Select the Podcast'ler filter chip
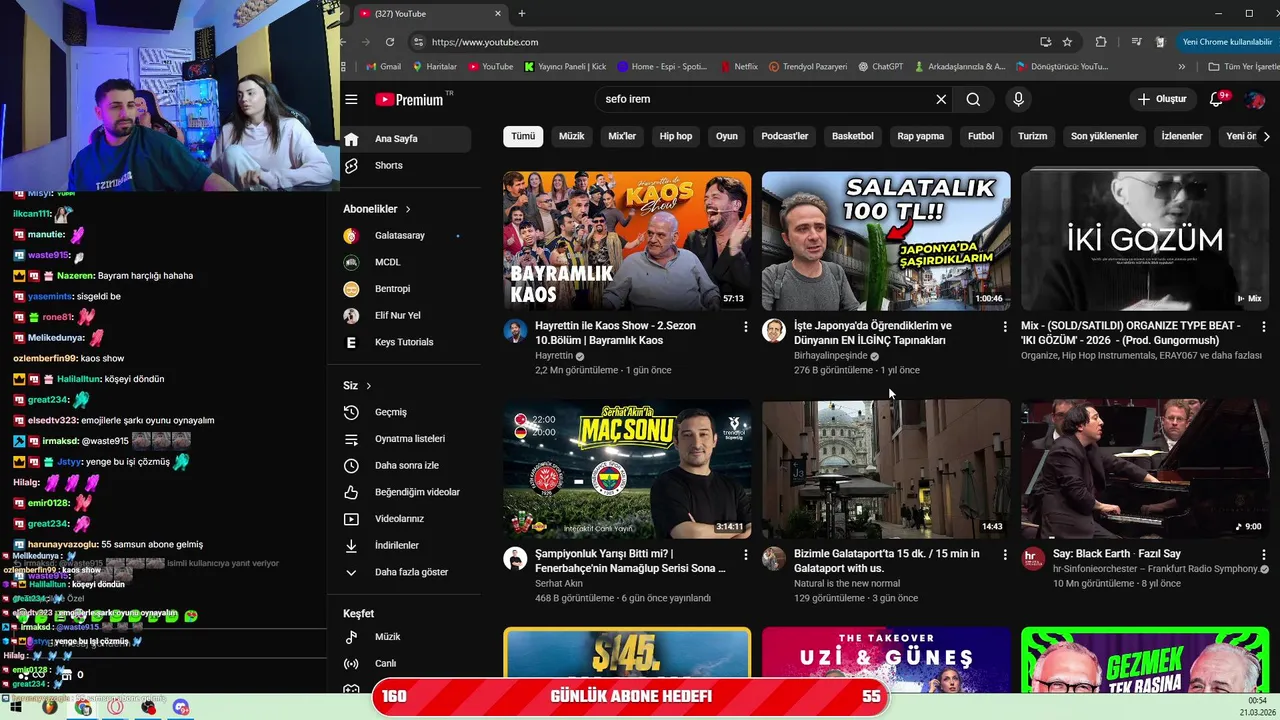1280x720 pixels. pos(785,136)
